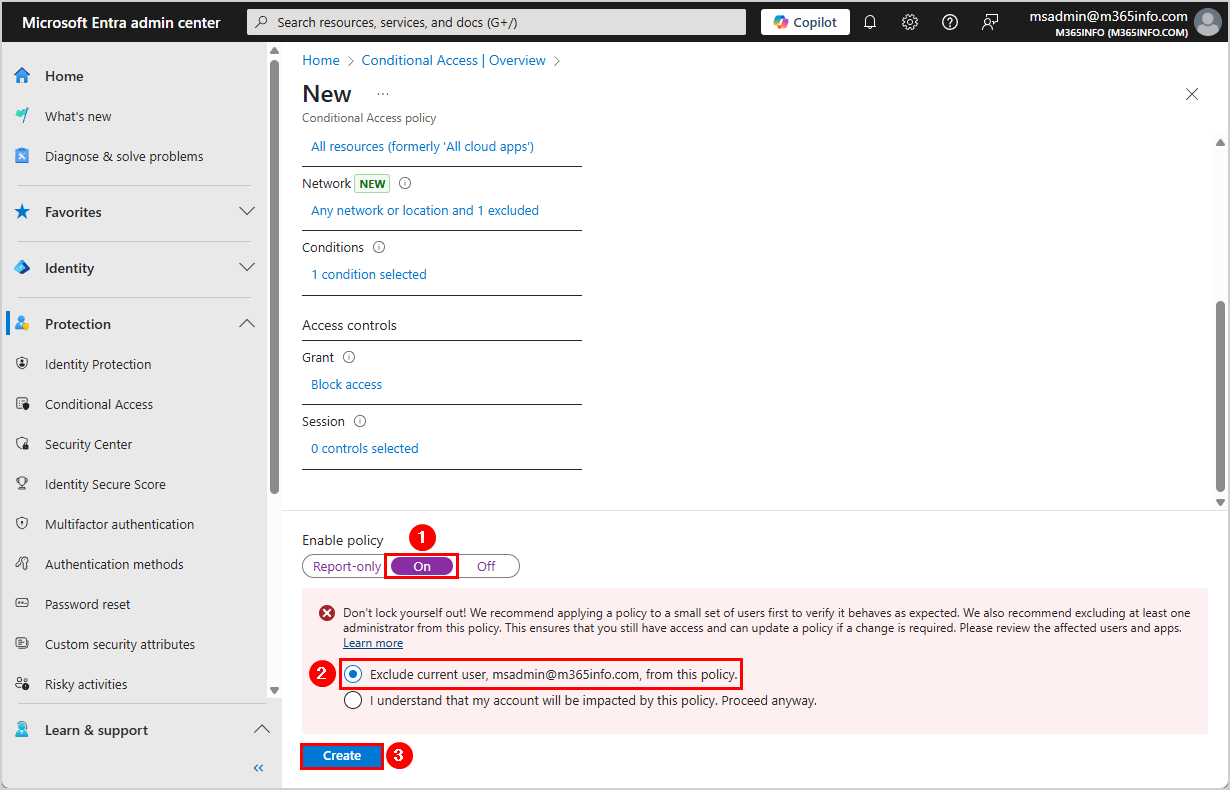Click the Identity diamond icon
1230x790 pixels.
(x=22, y=268)
